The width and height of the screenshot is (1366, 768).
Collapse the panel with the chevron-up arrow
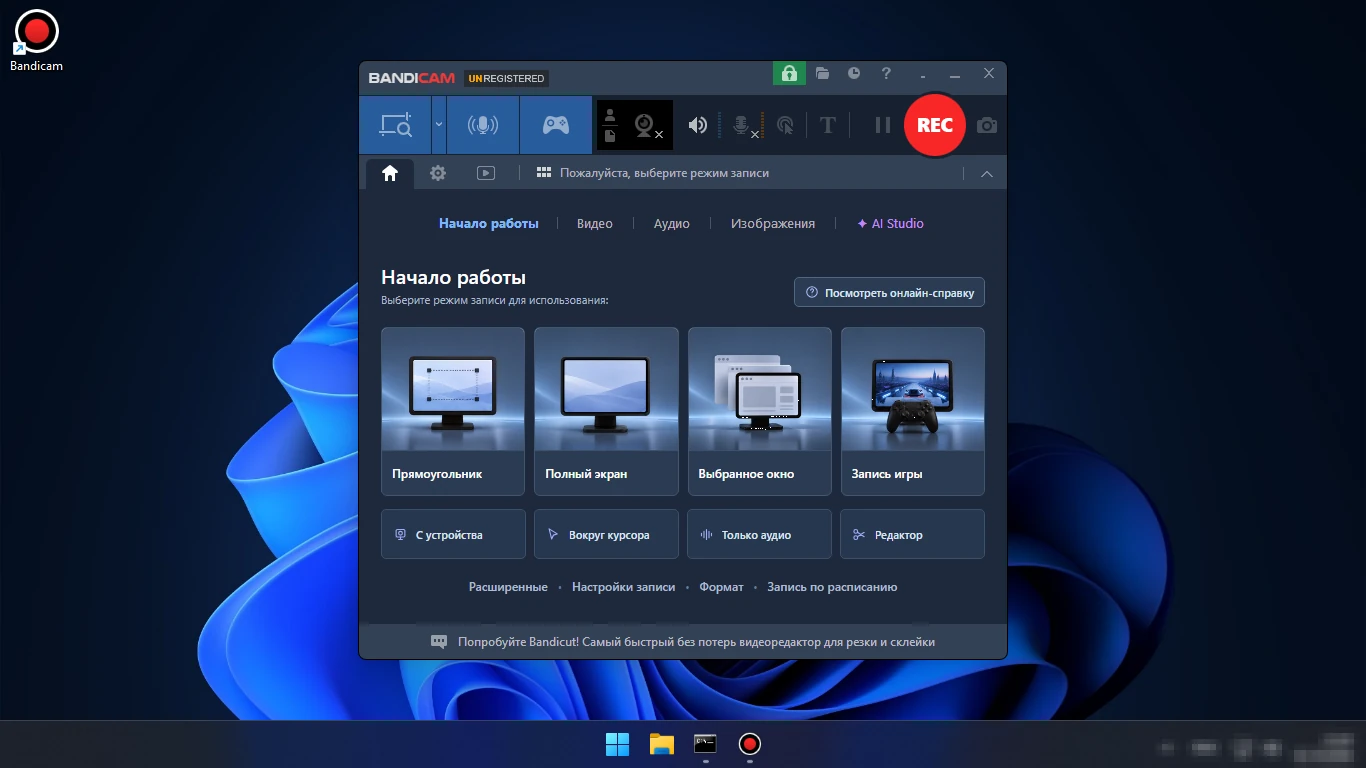tap(987, 174)
